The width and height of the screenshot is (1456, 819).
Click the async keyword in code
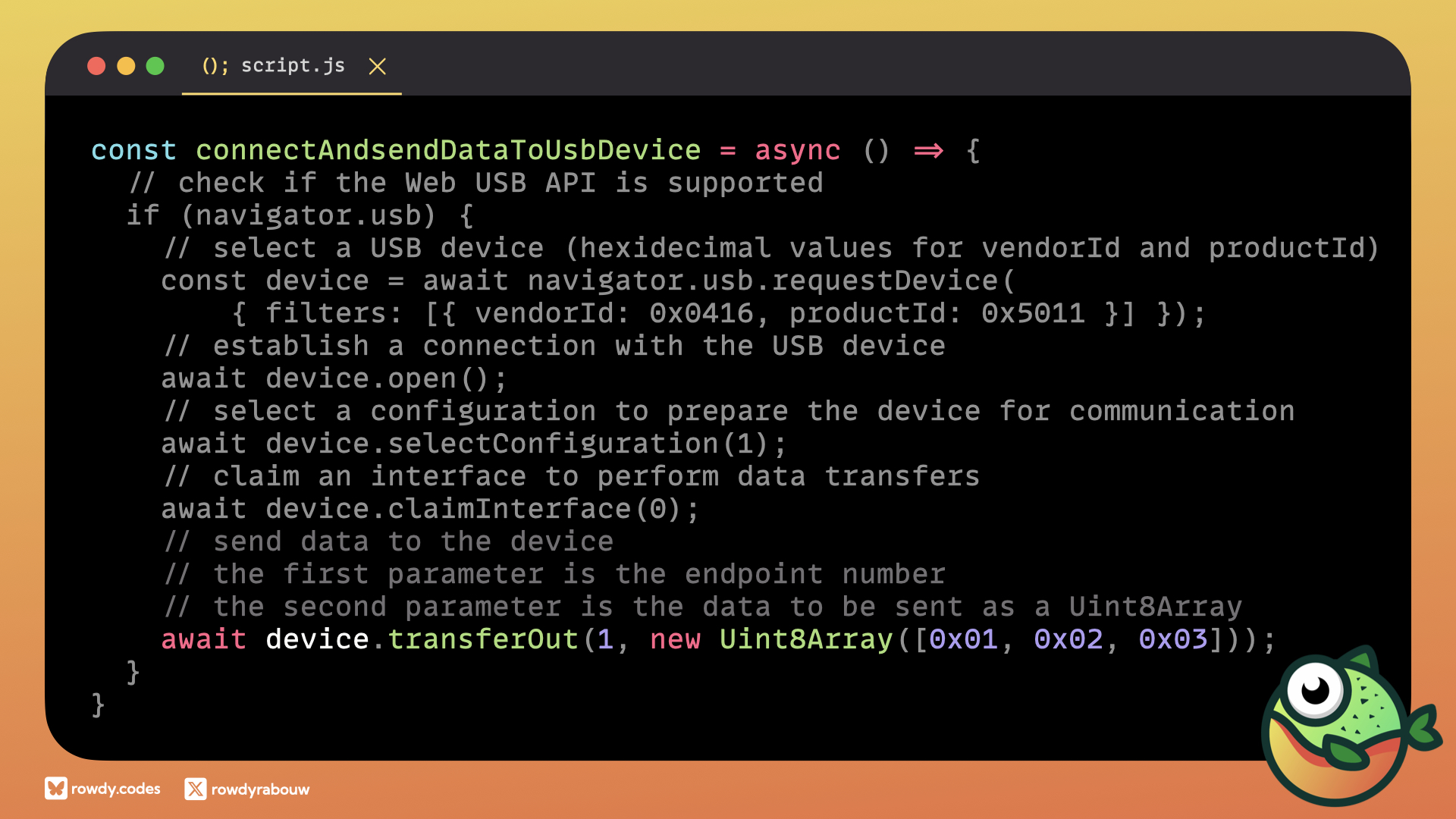pos(797,150)
